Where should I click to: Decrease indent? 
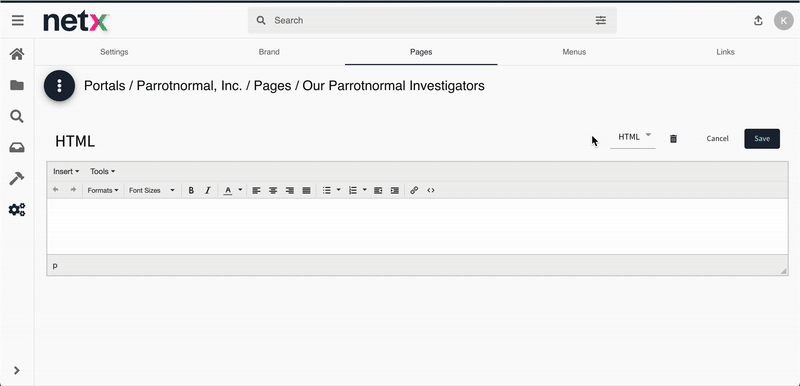pos(378,190)
